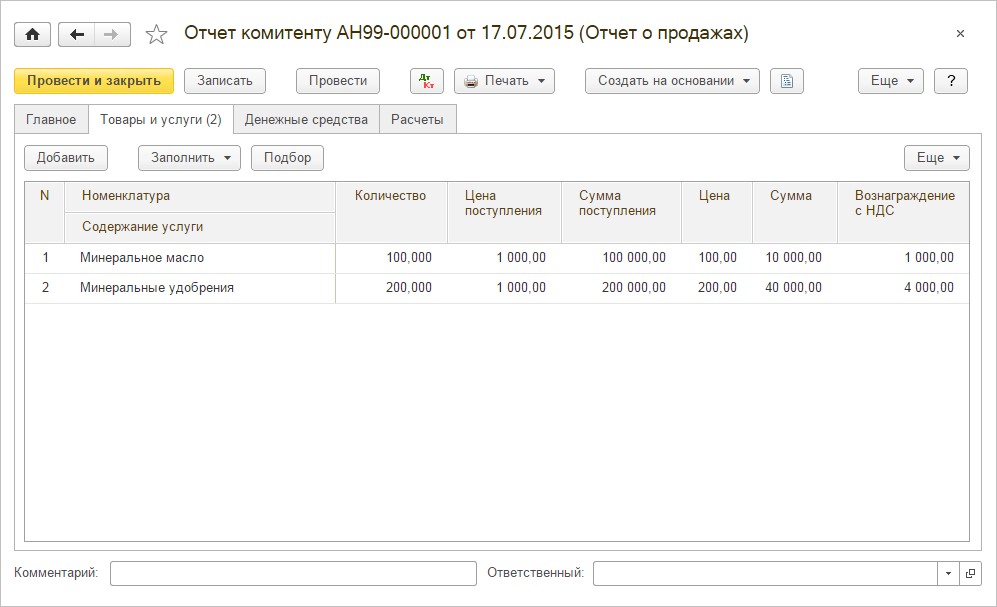This screenshot has height=607, width=997.
Task: Click the Сумма поступления column header
Action: [x=621, y=212]
